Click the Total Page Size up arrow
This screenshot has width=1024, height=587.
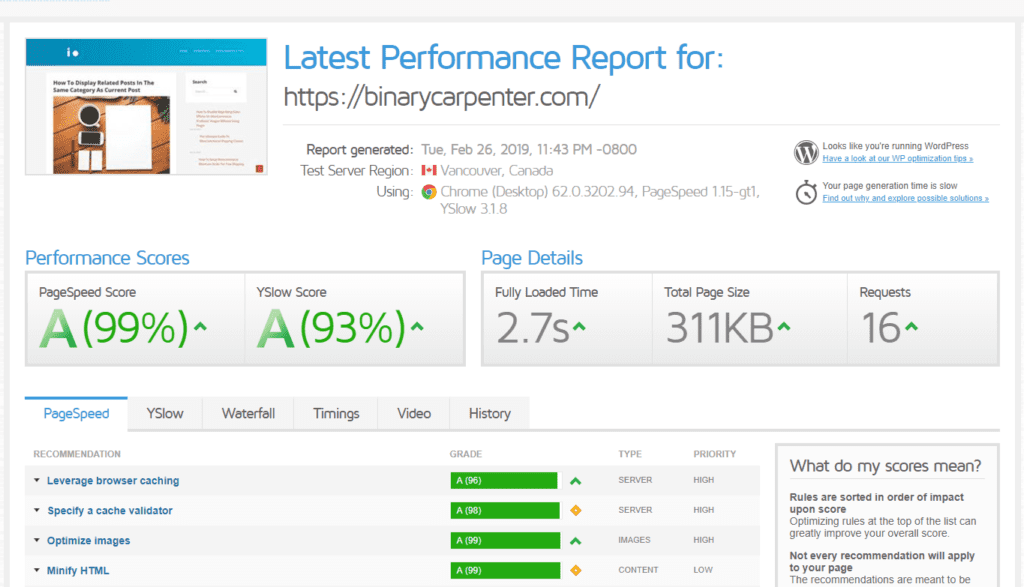tap(784, 326)
